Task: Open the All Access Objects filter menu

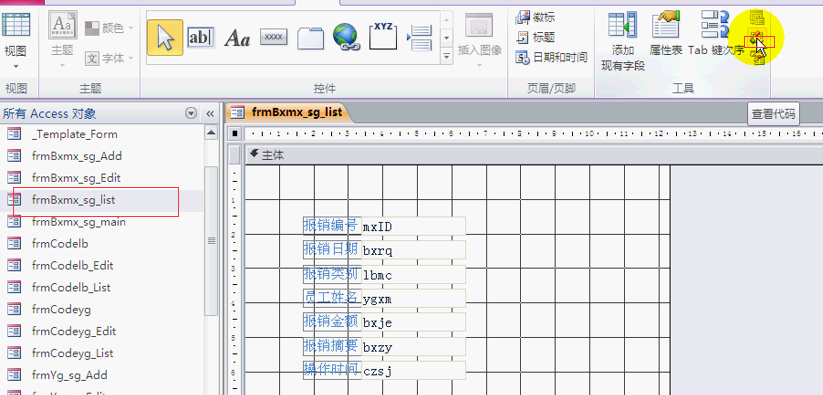Action: 191,114
